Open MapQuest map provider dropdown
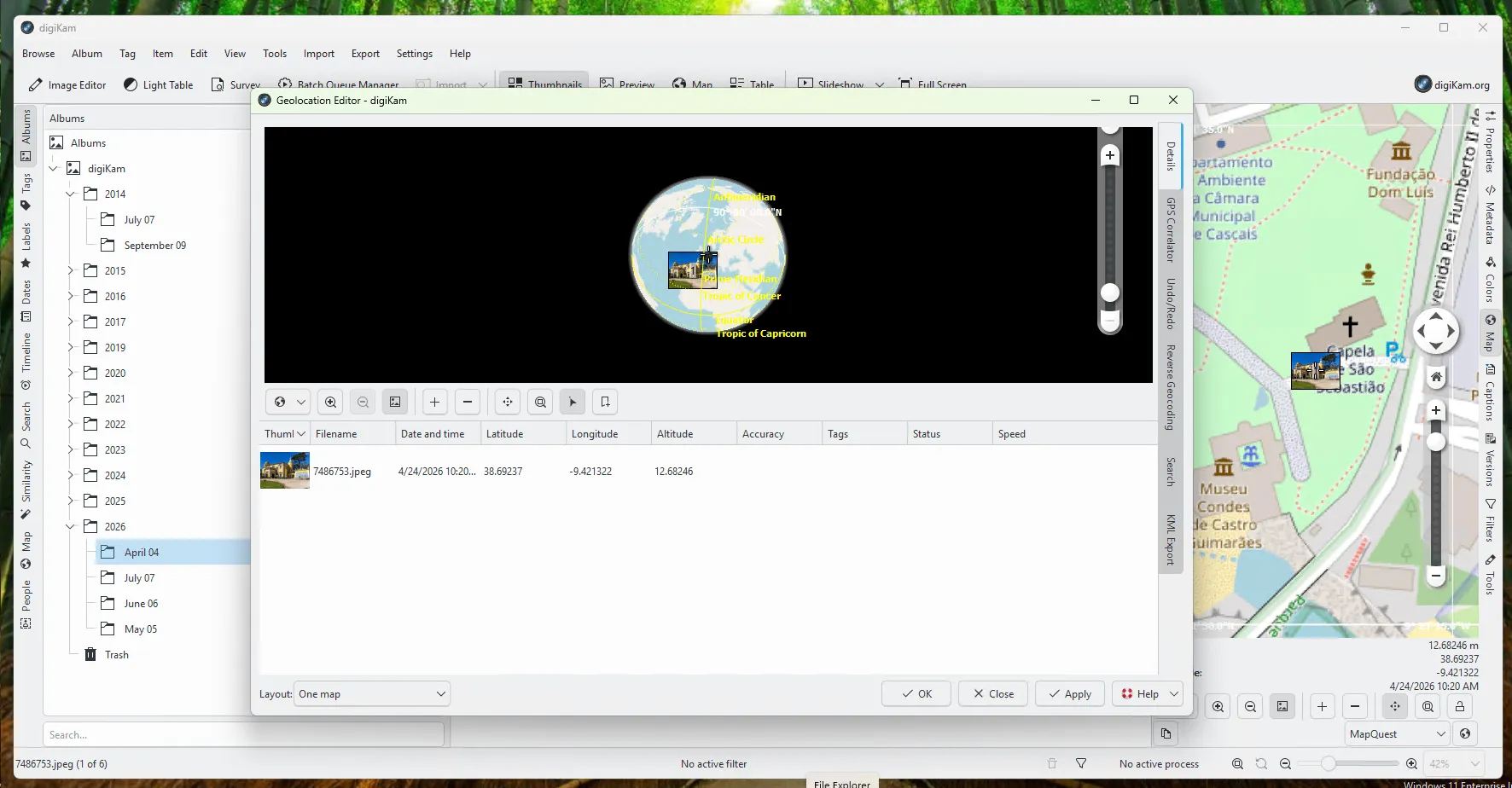1512x788 pixels. 1398,733
